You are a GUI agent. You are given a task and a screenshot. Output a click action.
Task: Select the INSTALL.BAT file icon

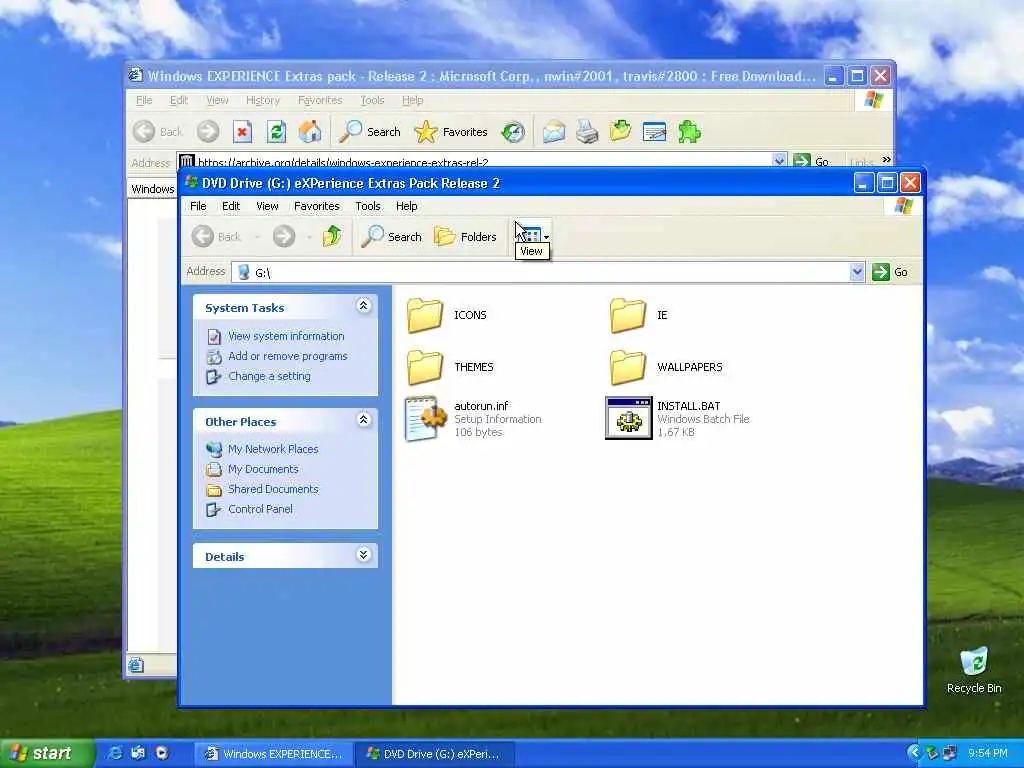(x=628, y=418)
